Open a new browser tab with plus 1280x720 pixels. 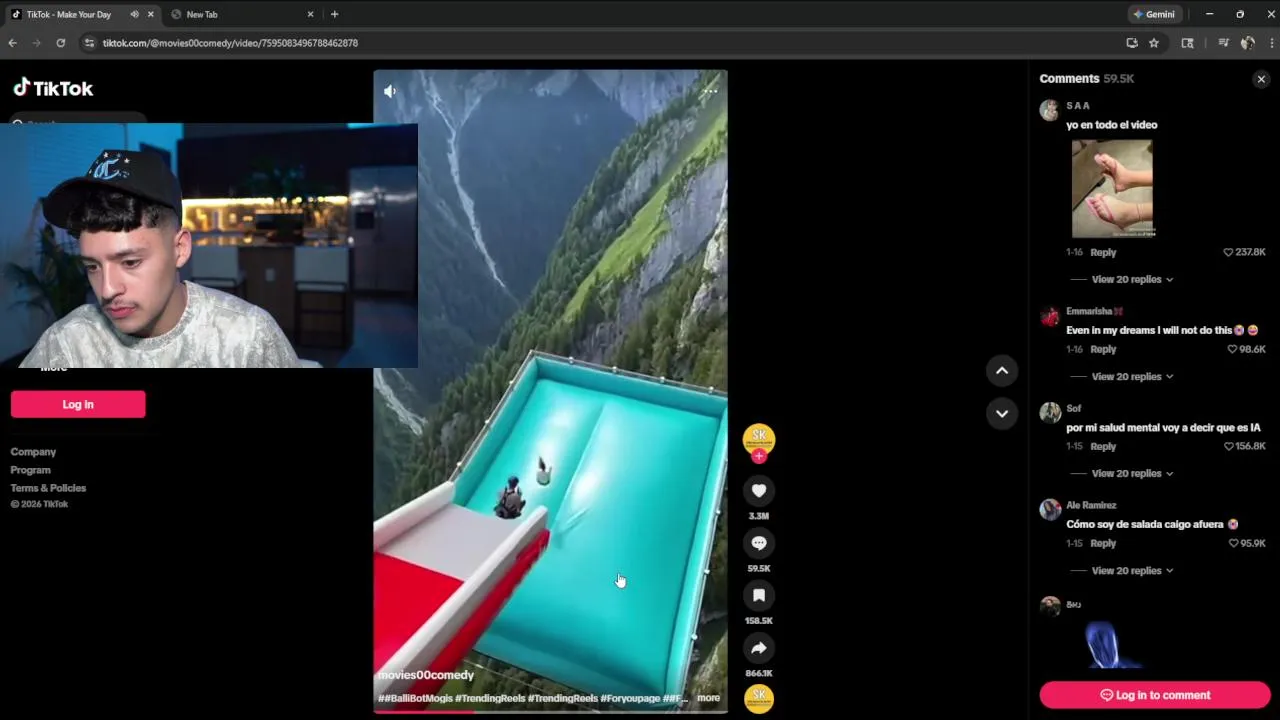tap(334, 14)
